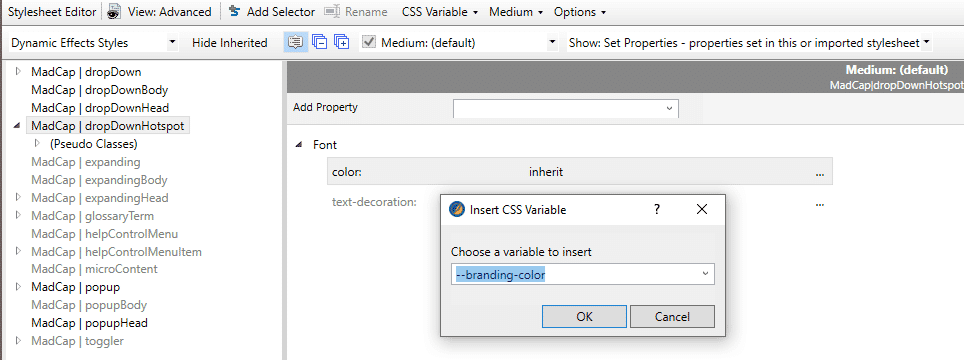Image resolution: width=964 pixels, height=360 pixels.
Task: Click the expand all icon
Action: (342, 42)
